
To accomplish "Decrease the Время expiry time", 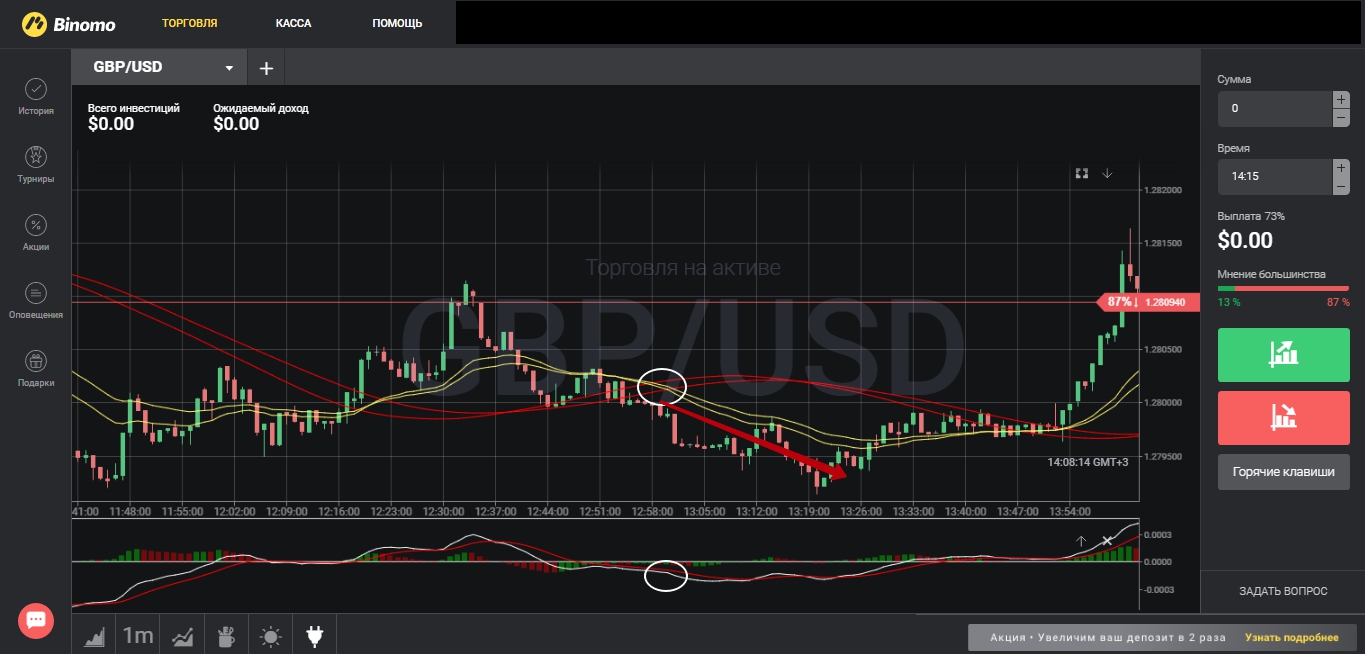I will 1341,186.
